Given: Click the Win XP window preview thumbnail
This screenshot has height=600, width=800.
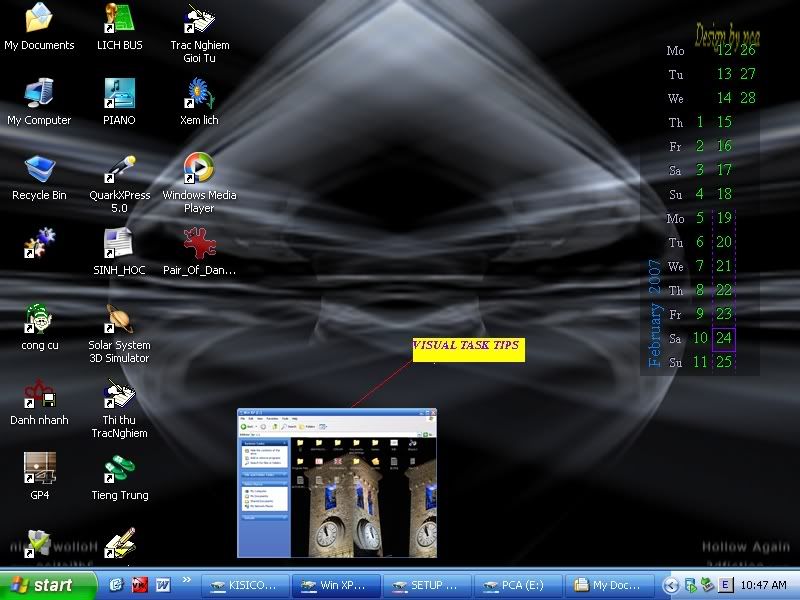Looking at the screenshot, I should pos(337,483).
